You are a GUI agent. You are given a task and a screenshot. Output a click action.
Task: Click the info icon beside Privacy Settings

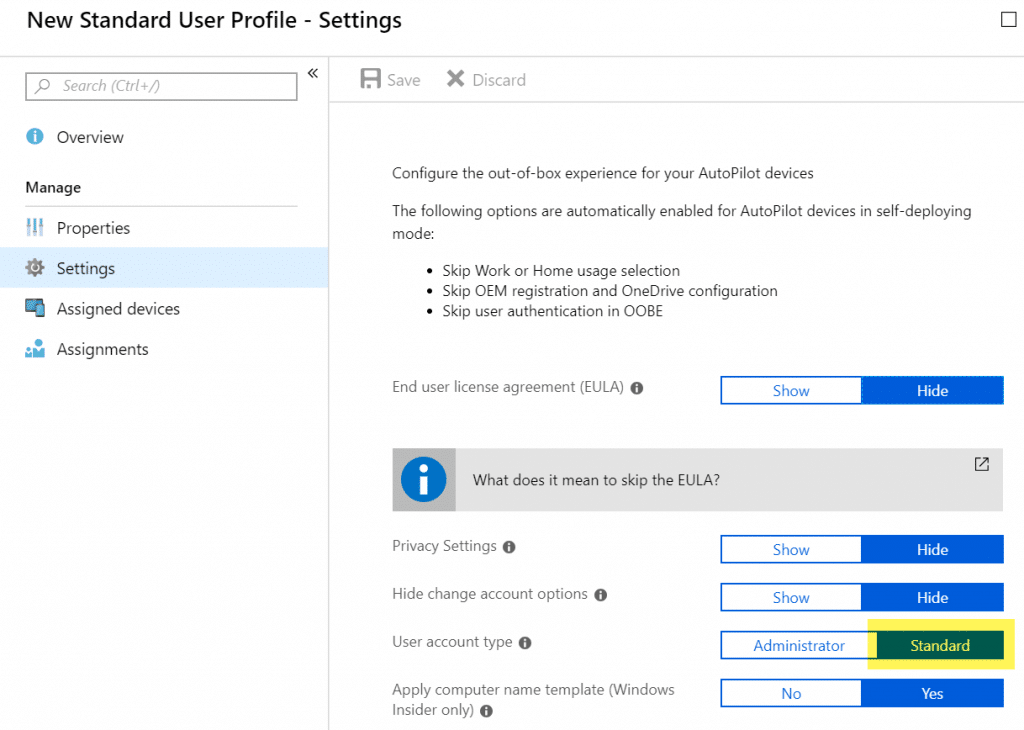[510, 546]
